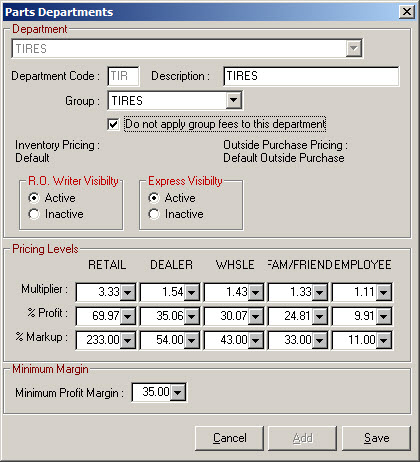Screen dimensions: 420x462
Task: Open the EMPLOYEE Multiplier dropdown arrow
Action: [x=384, y=292]
